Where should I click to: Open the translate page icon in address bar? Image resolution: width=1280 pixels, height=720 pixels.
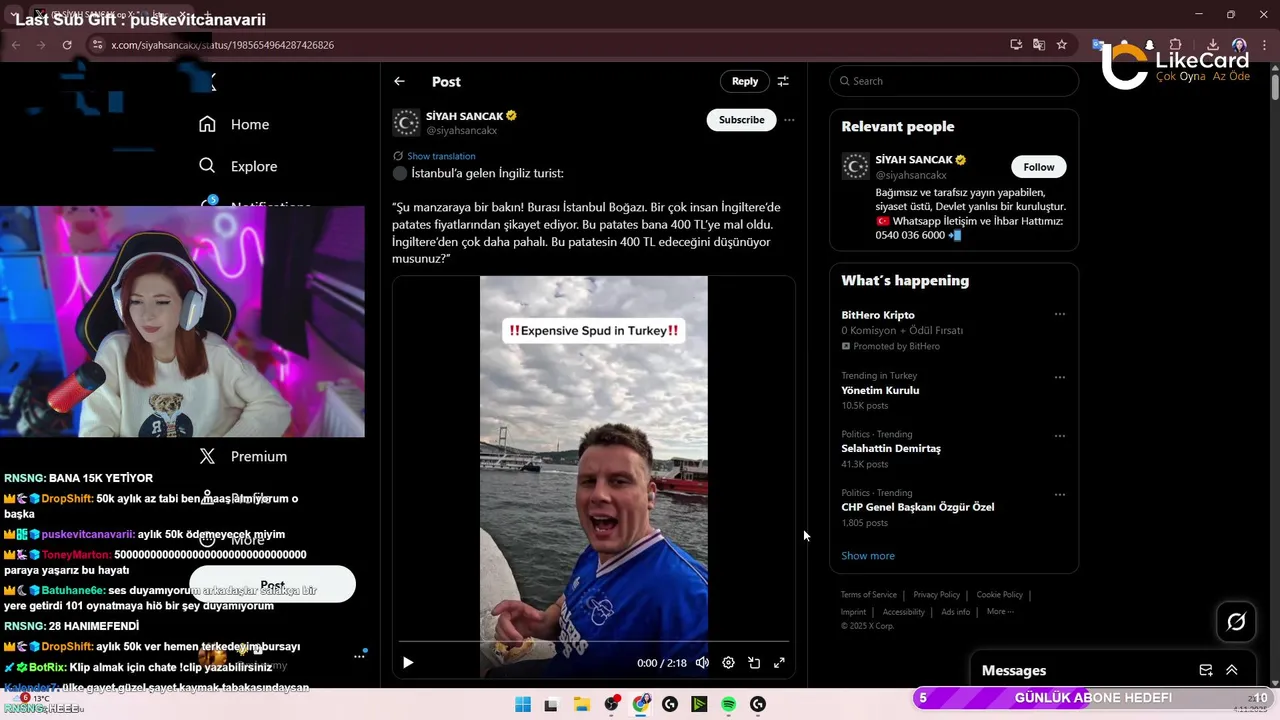[x=1039, y=45]
